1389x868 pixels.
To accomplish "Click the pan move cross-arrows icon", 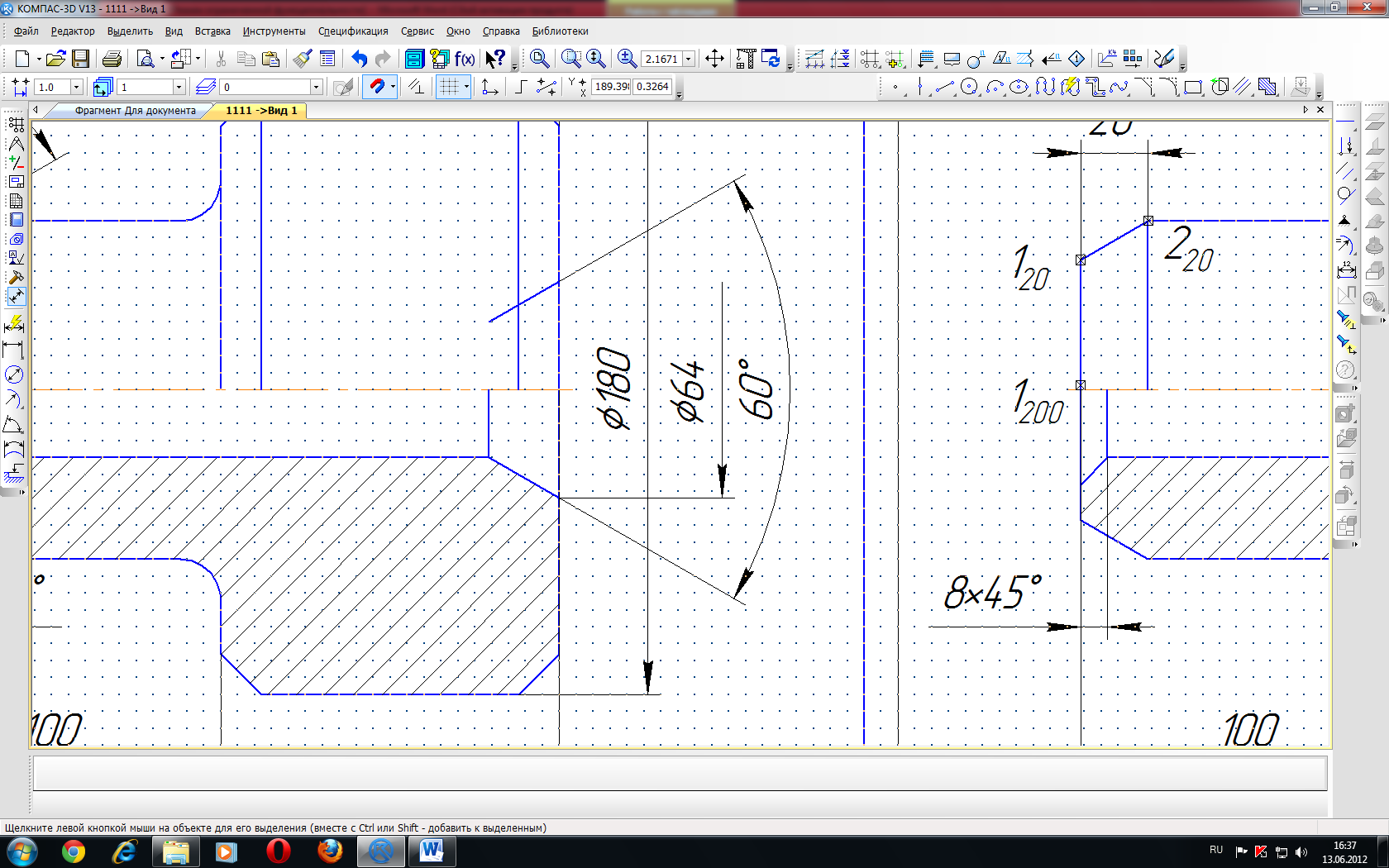I will pyautogui.click(x=714, y=59).
